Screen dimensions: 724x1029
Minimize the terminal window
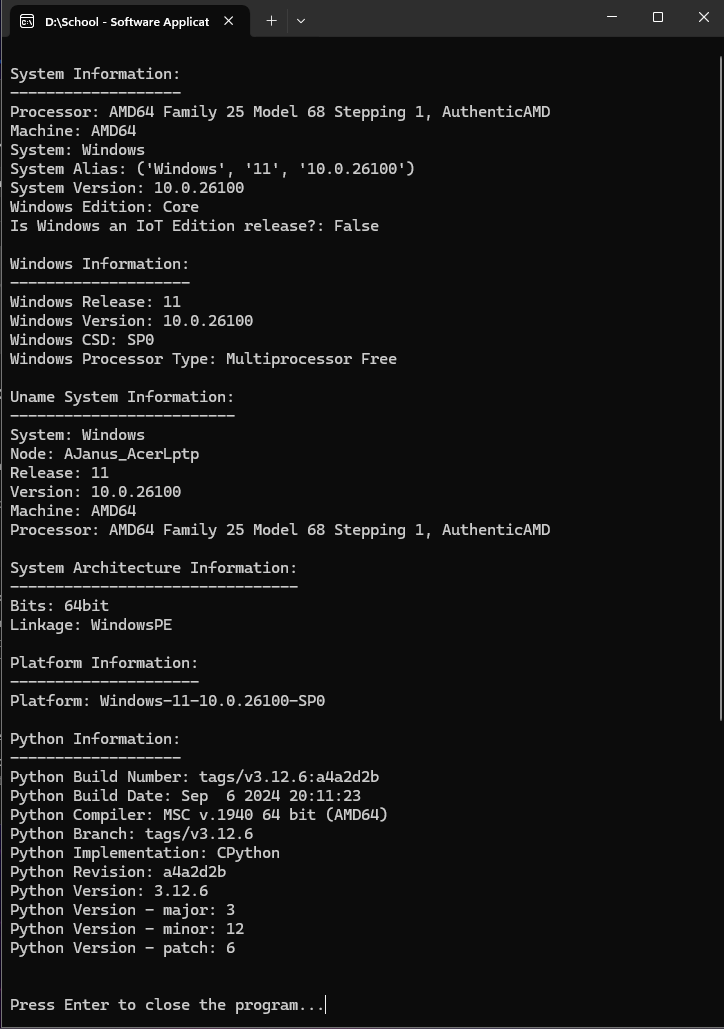point(612,17)
